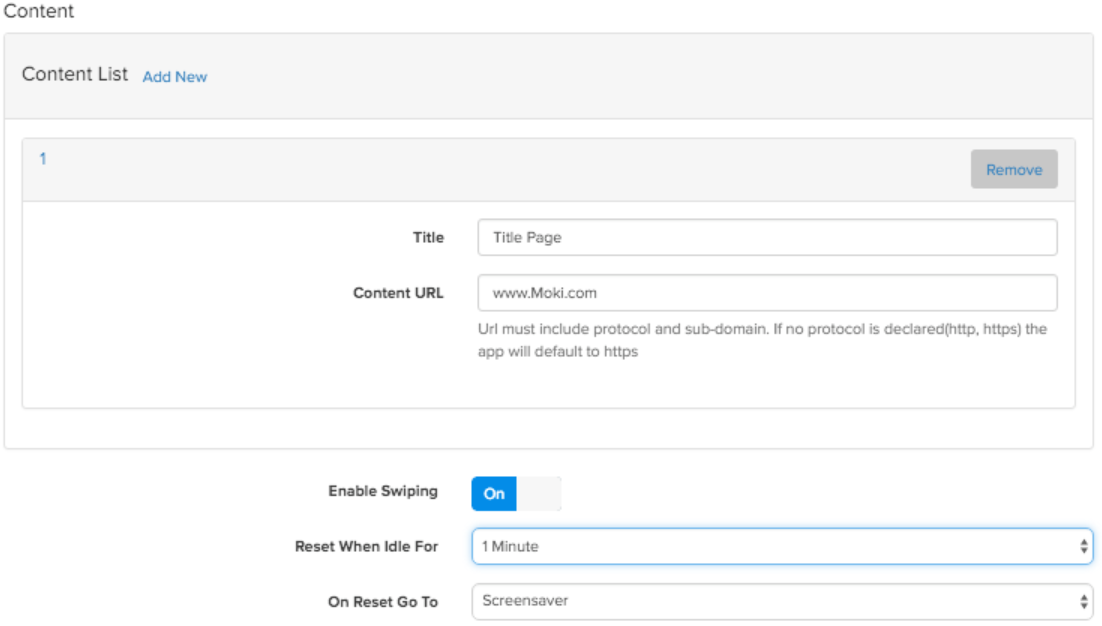1102x626 pixels.
Task: Click the On Reset Go To label
Action: point(383,602)
